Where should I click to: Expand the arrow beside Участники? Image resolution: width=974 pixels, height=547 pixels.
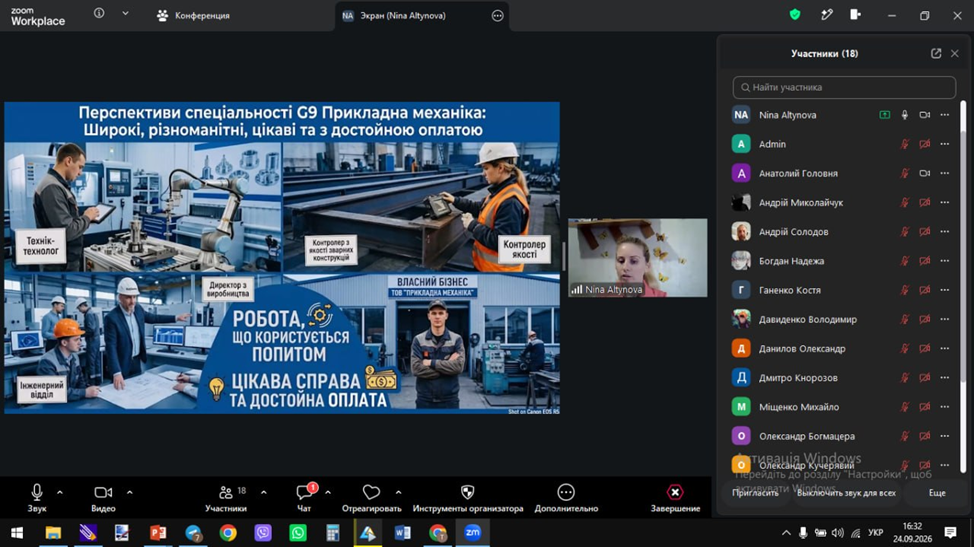coord(264,492)
